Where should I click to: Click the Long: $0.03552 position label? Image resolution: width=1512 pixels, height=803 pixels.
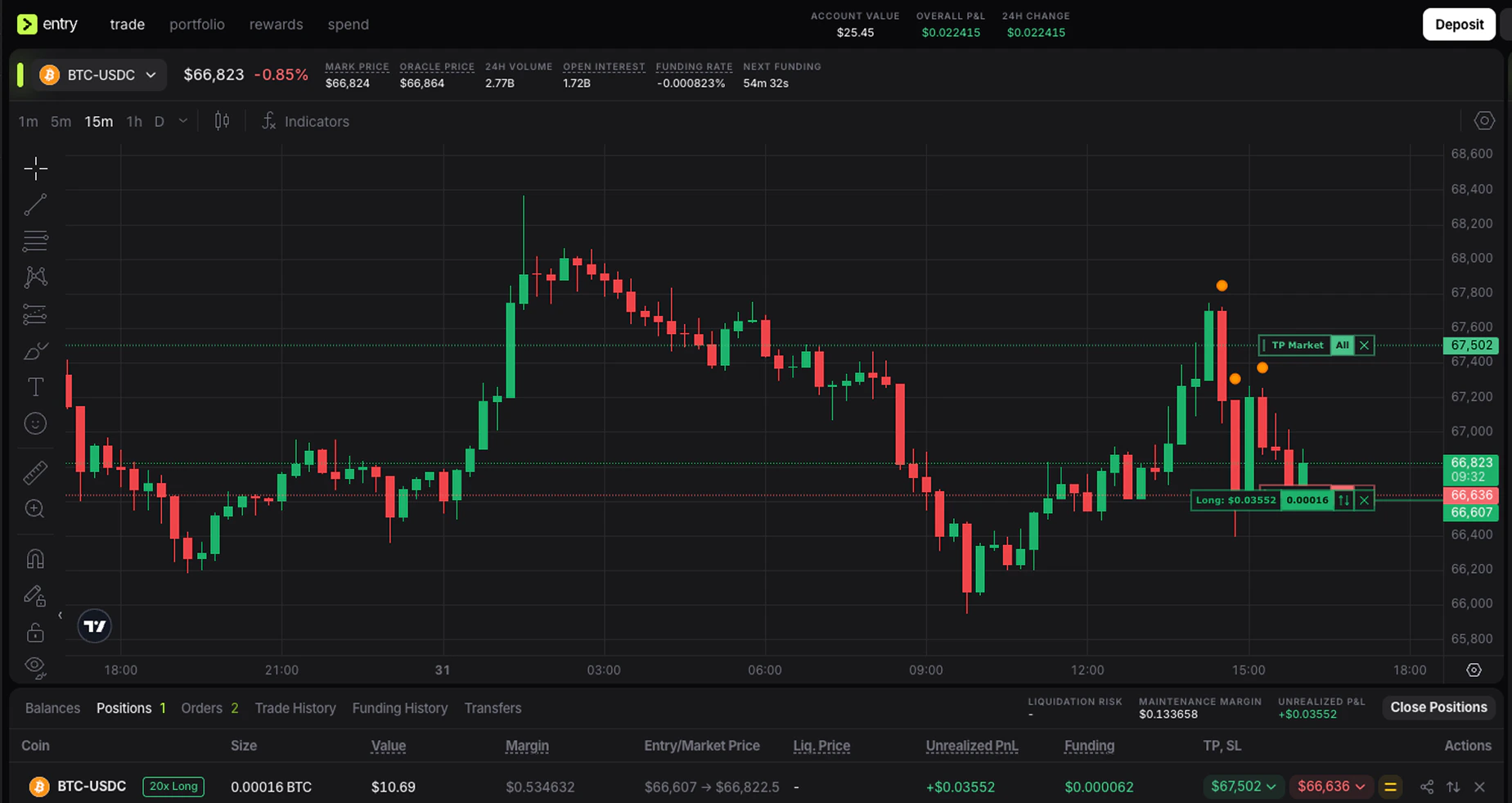tap(1235, 500)
